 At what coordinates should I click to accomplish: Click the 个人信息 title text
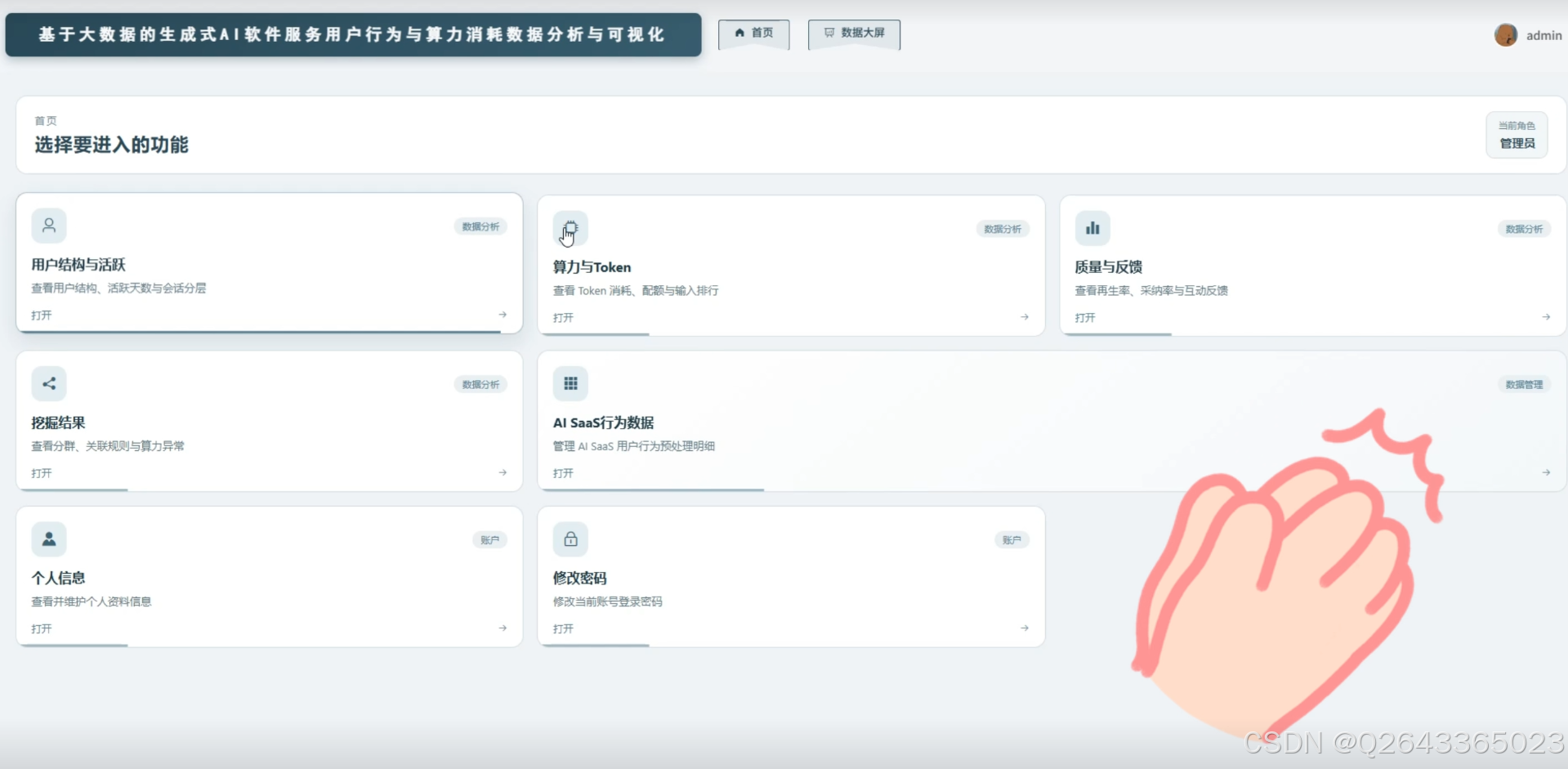(x=58, y=578)
